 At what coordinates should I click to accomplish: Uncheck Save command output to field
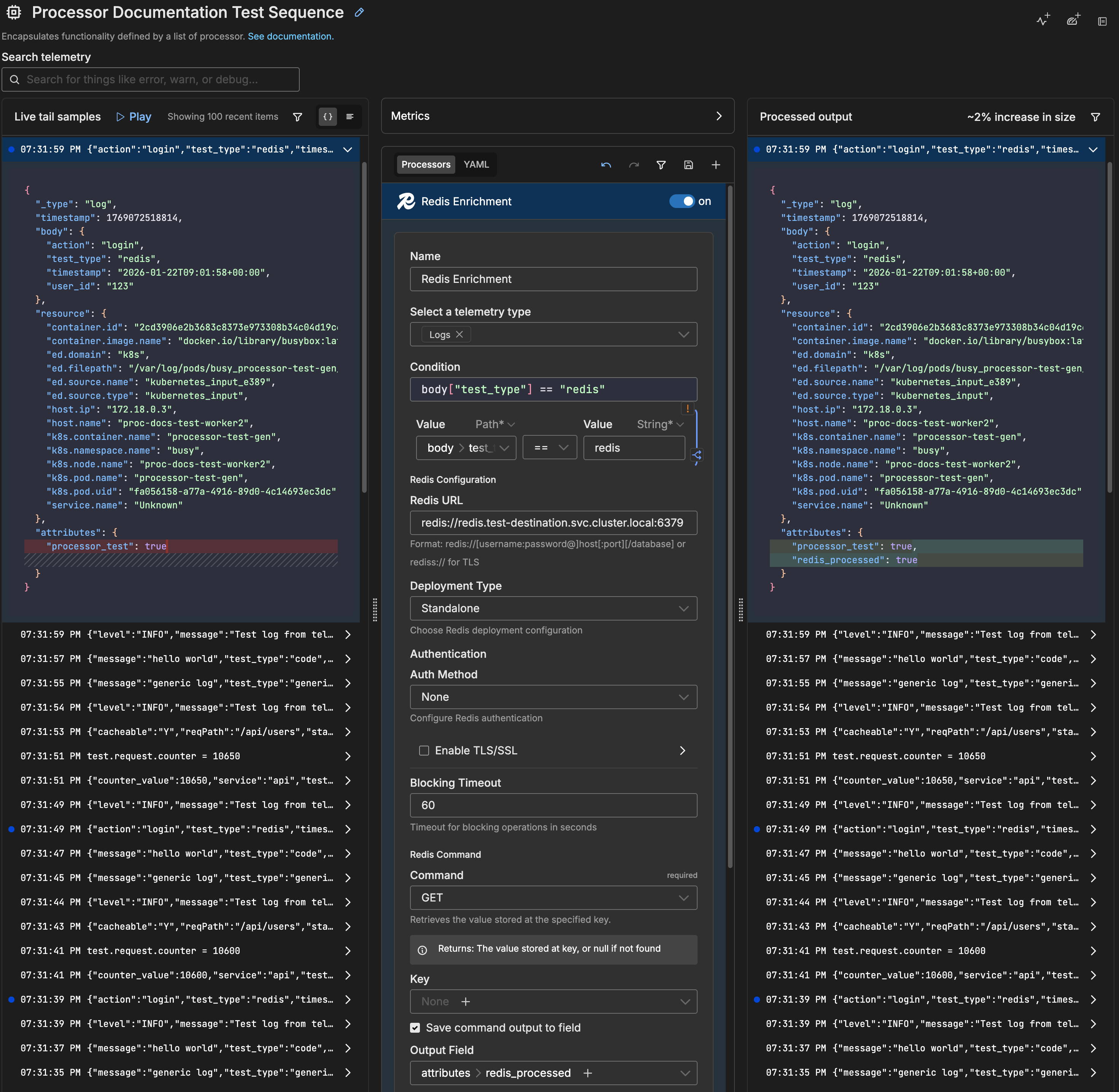click(x=415, y=1027)
